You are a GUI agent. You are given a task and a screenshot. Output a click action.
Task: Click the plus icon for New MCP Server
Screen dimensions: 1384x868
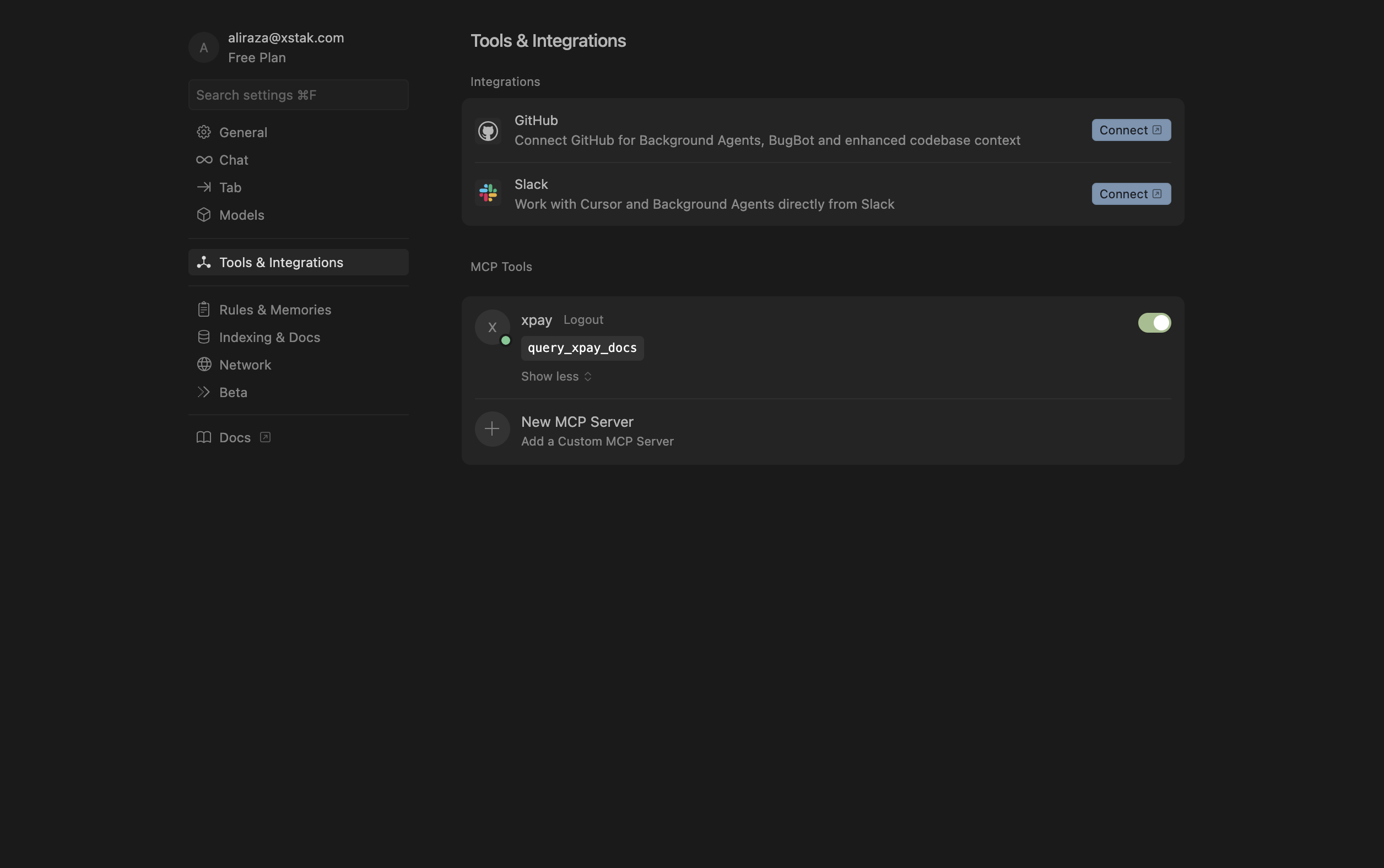click(492, 429)
